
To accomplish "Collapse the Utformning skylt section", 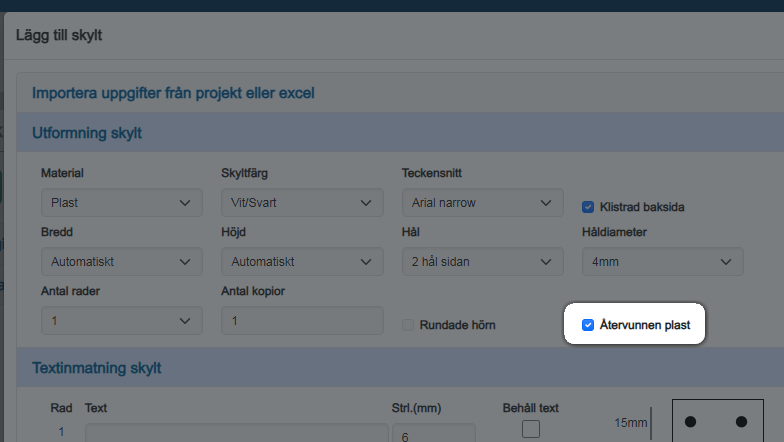I will 87,133.
